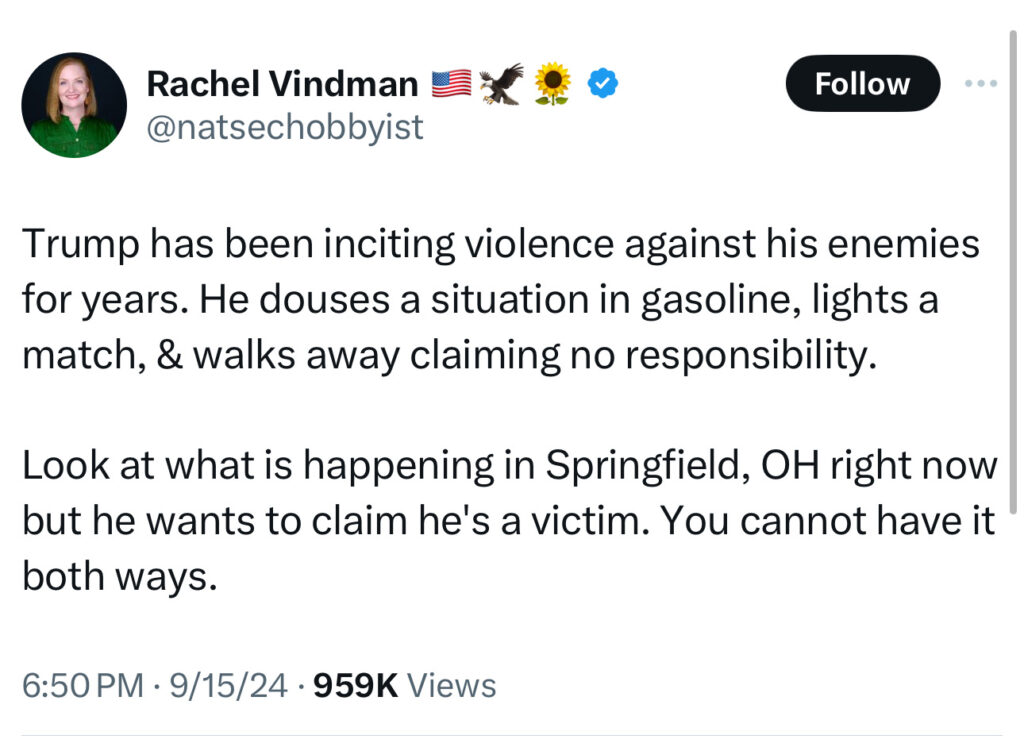
Task: Open Rachel Vindman's profile photo
Action: [74, 105]
